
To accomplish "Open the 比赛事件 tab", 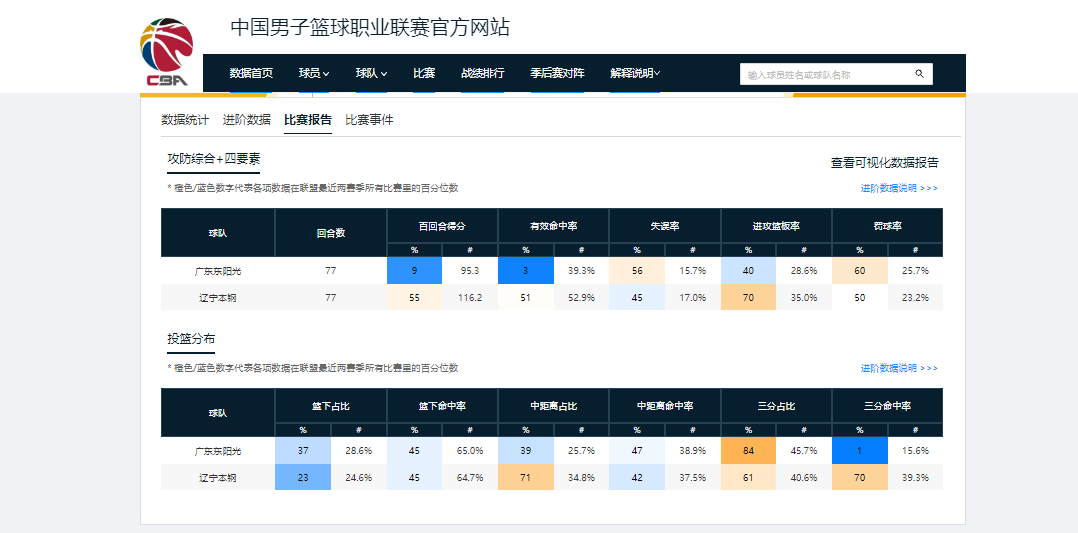I will point(369,120).
